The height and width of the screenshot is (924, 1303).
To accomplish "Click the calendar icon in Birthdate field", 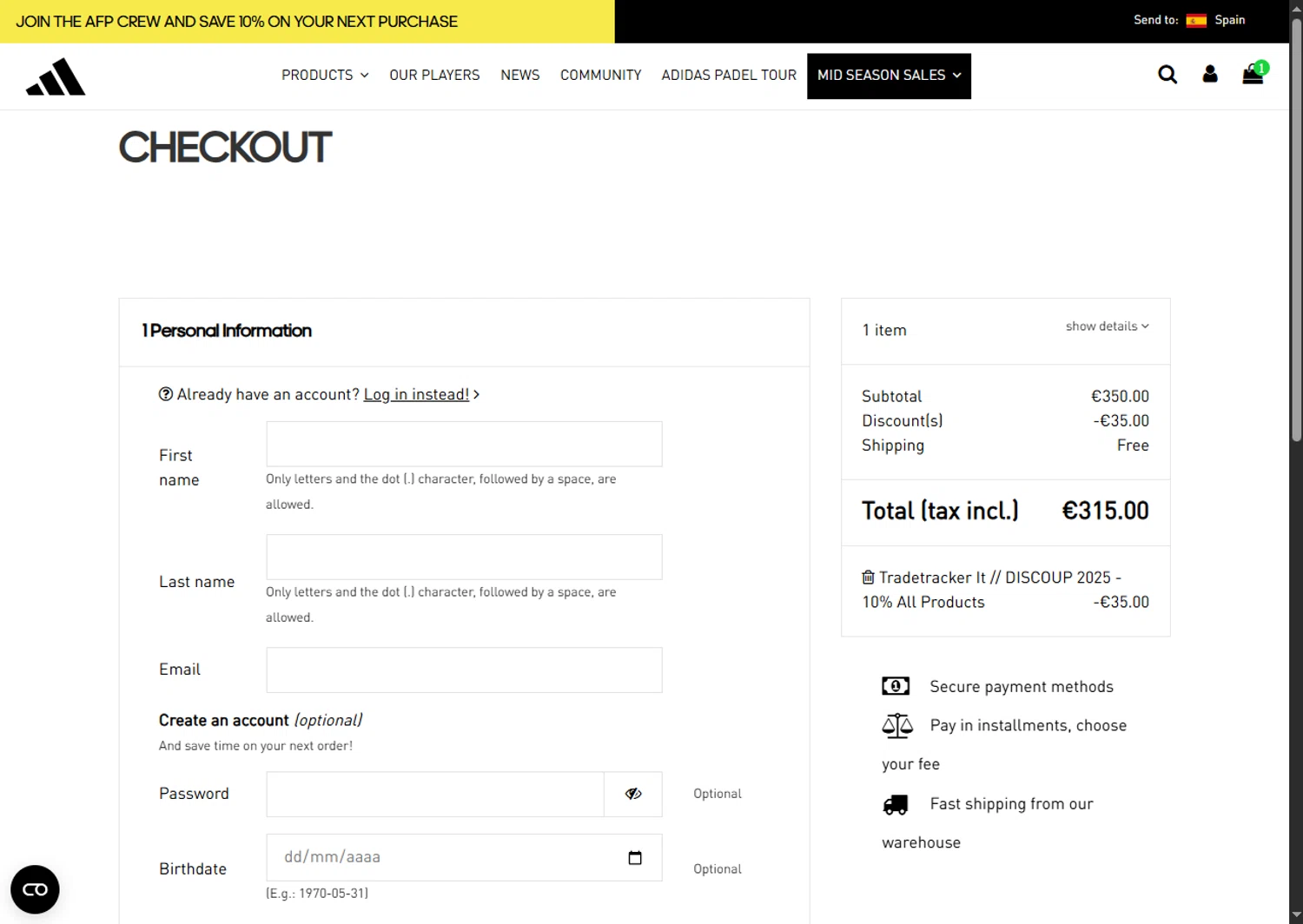I will click(x=635, y=857).
